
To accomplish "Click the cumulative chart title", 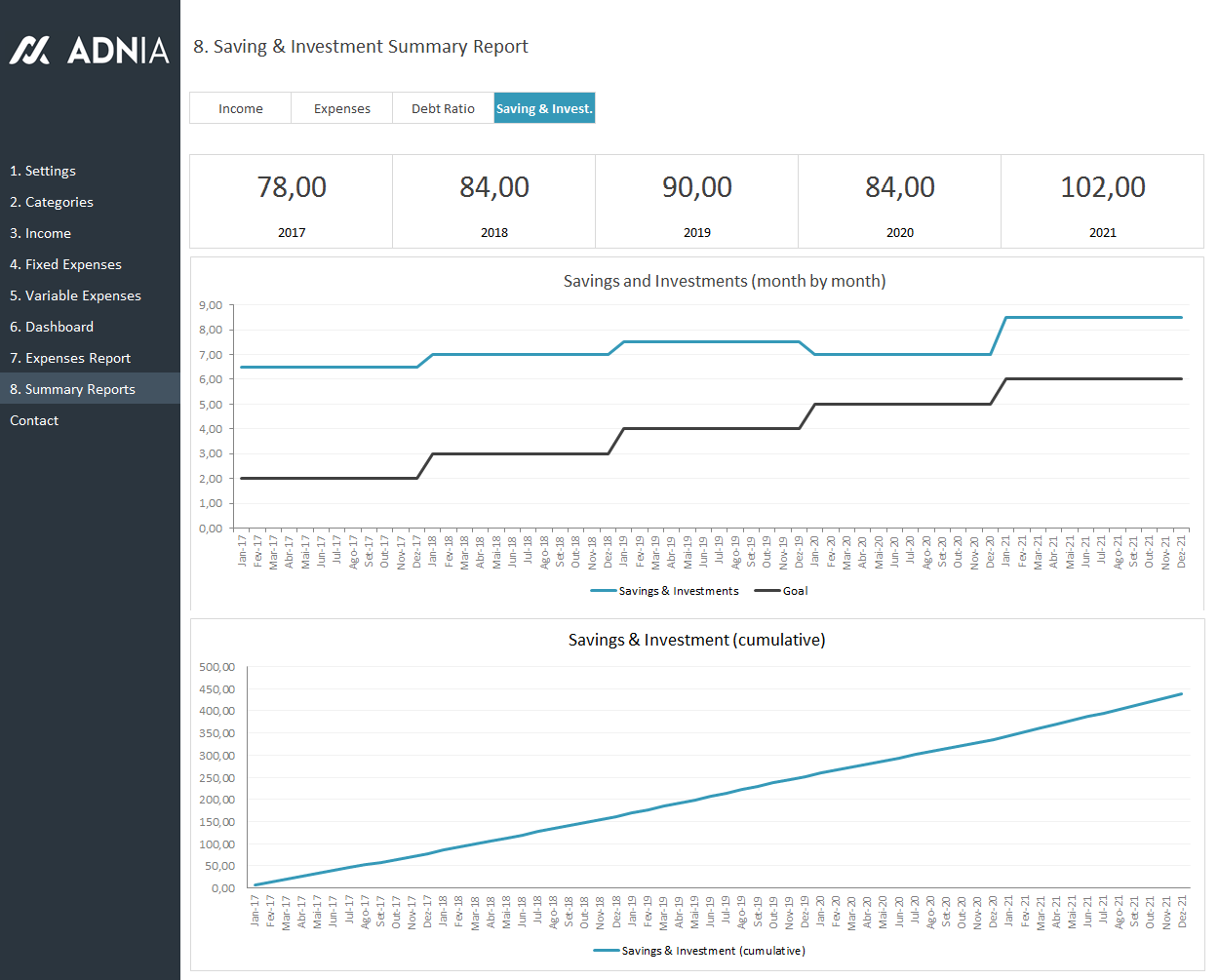I will tap(696, 640).
